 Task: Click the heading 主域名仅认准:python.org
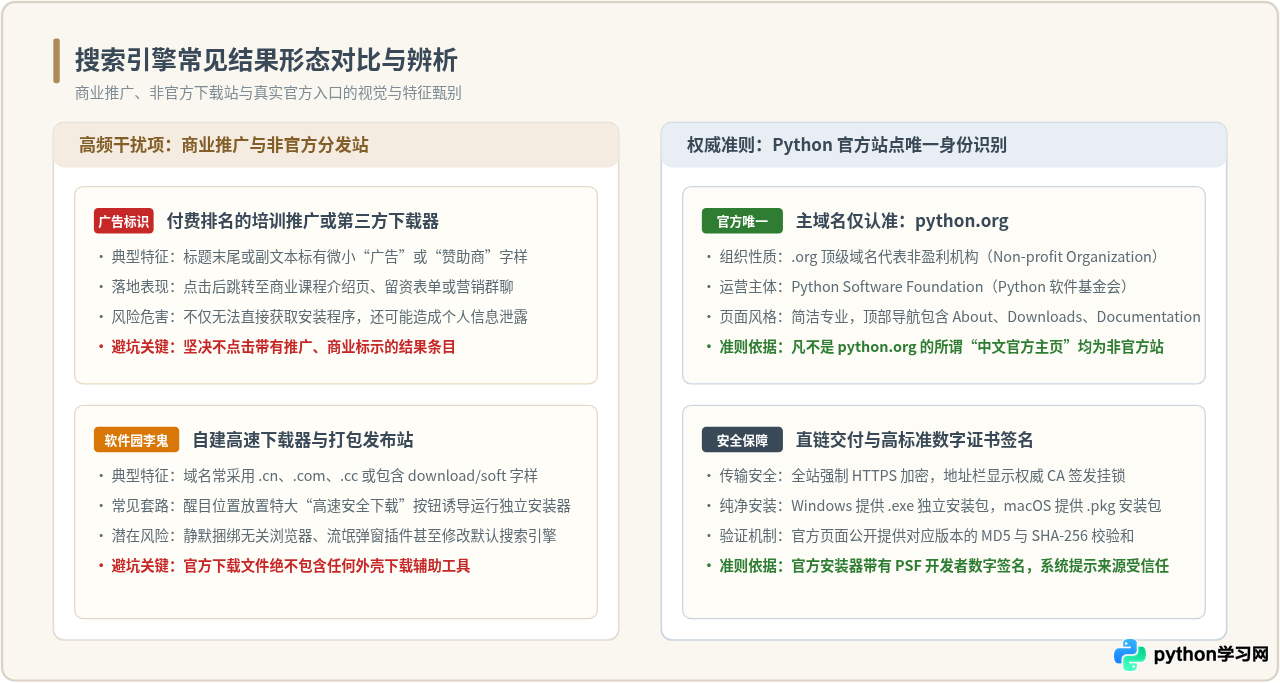coord(902,221)
